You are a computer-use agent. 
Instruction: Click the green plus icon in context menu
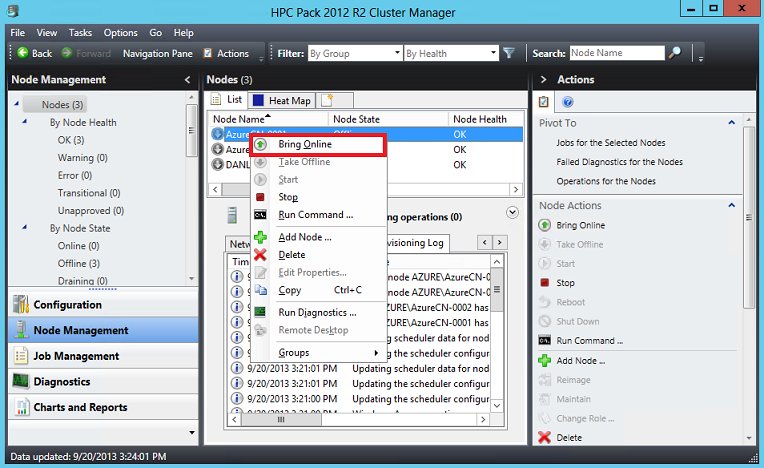pyautogui.click(x=260, y=237)
